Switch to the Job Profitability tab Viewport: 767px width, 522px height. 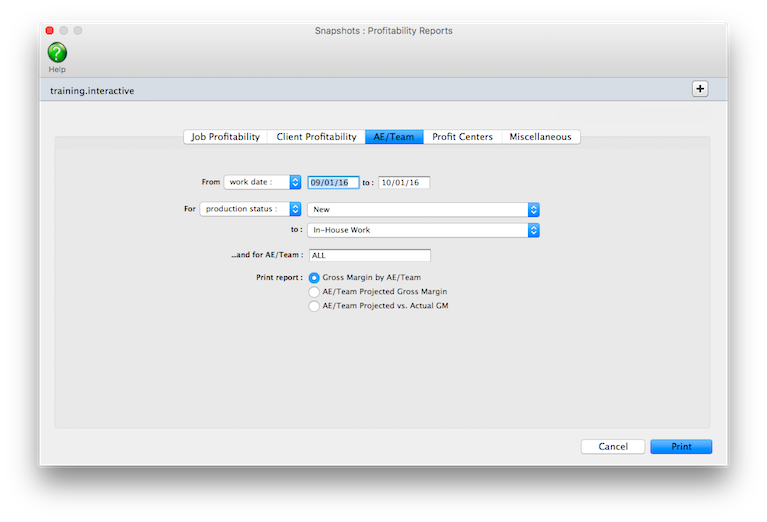(x=226, y=137)
